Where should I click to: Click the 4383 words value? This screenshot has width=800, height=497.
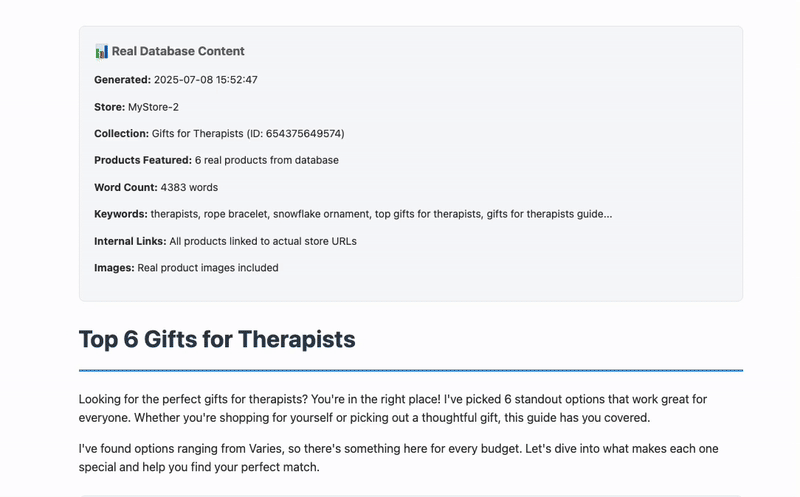(189, 187)
